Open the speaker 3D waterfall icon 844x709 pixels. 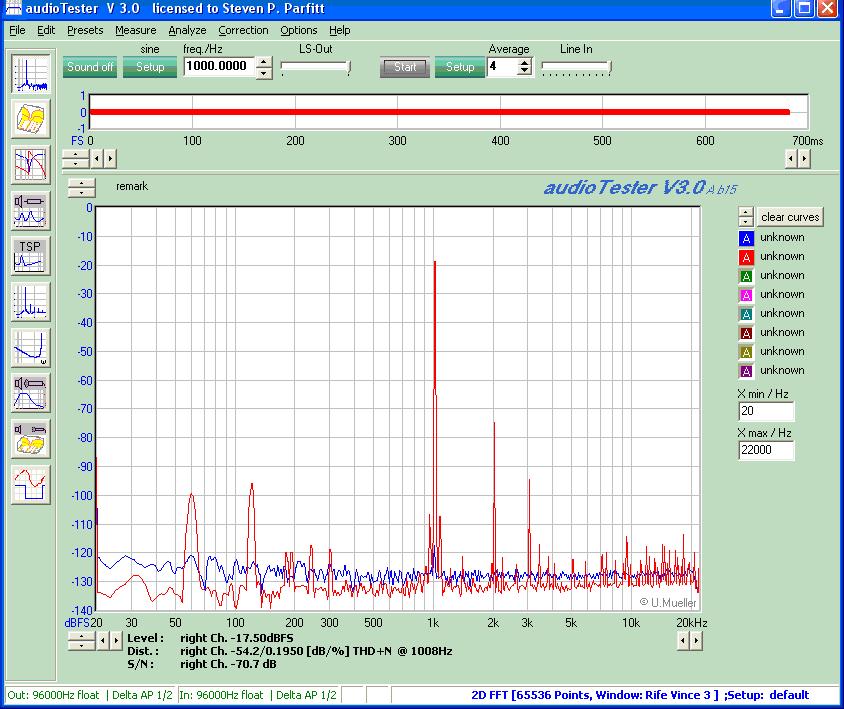coord(31,439)
